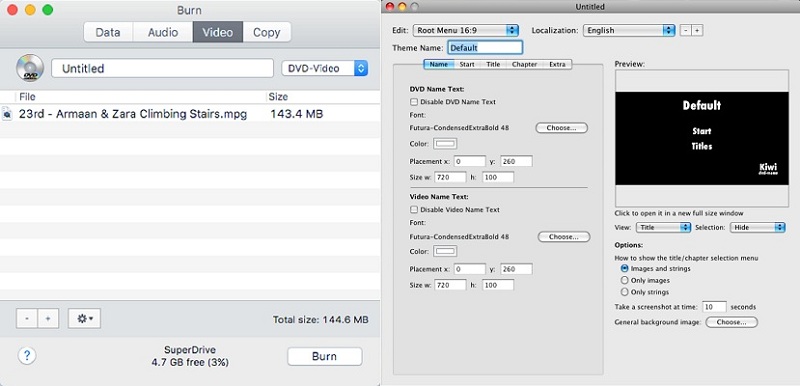
Task: Click the DVD Name Text color swatch
Action: click(445, 144)
